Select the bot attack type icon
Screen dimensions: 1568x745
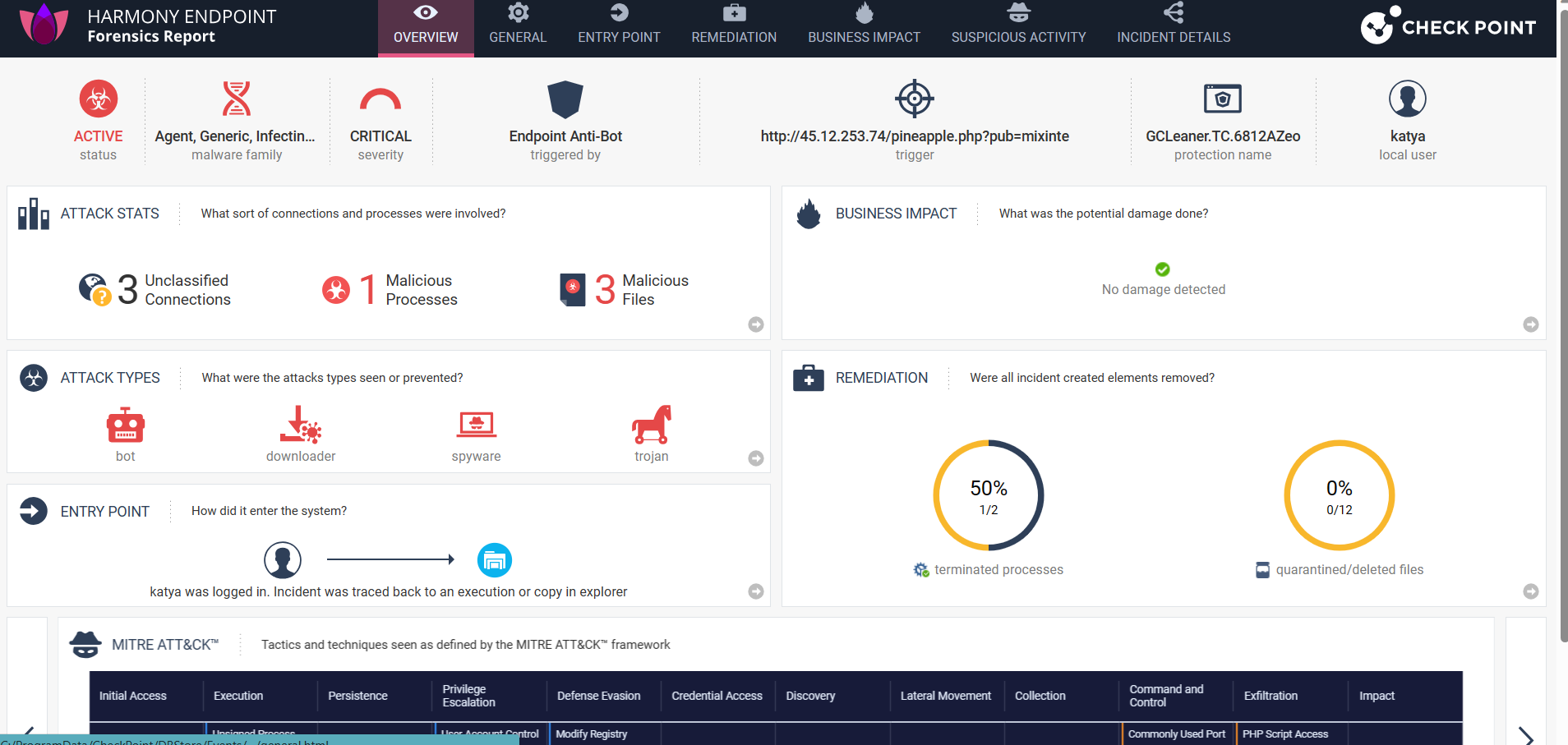click(126, 425)
